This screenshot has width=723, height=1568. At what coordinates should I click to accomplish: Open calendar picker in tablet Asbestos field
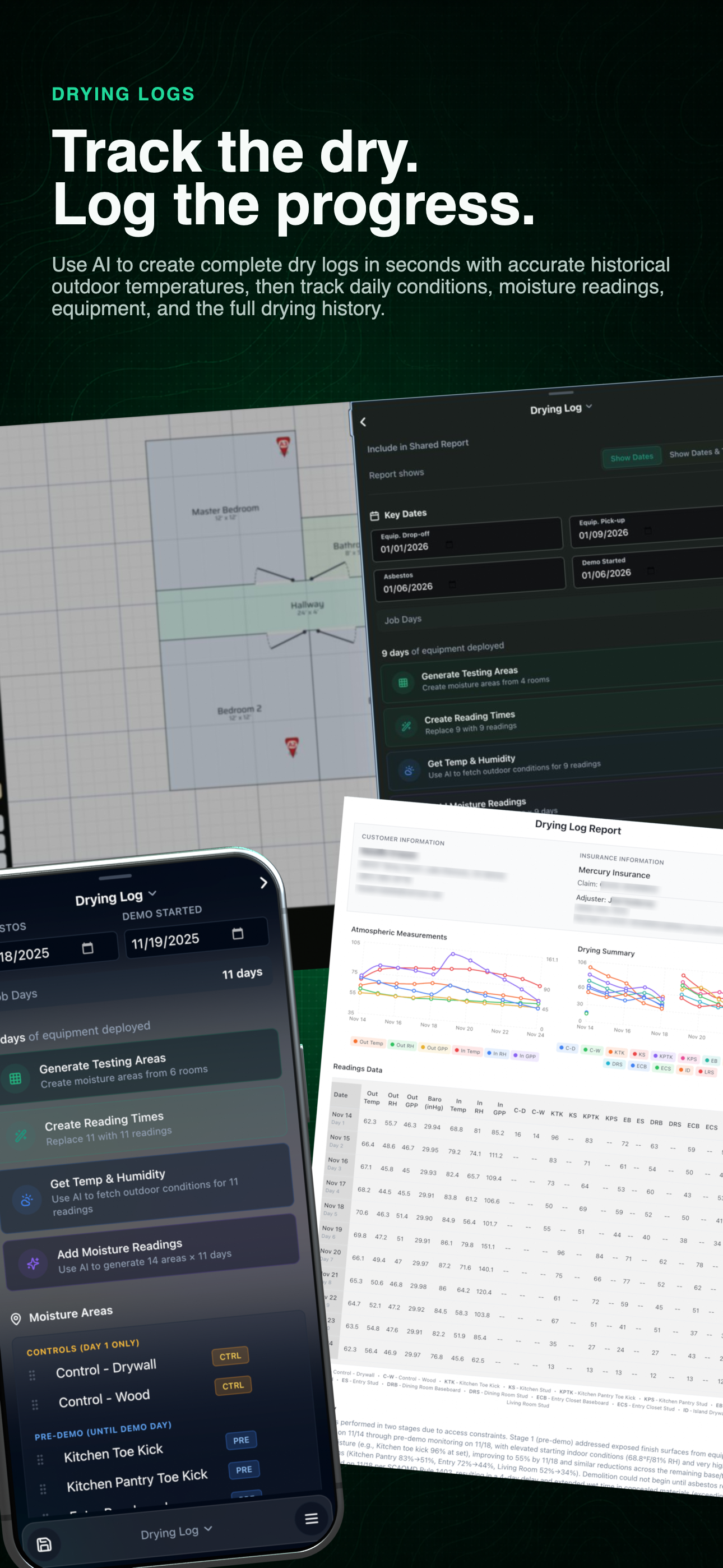click(x=452, y=584)
